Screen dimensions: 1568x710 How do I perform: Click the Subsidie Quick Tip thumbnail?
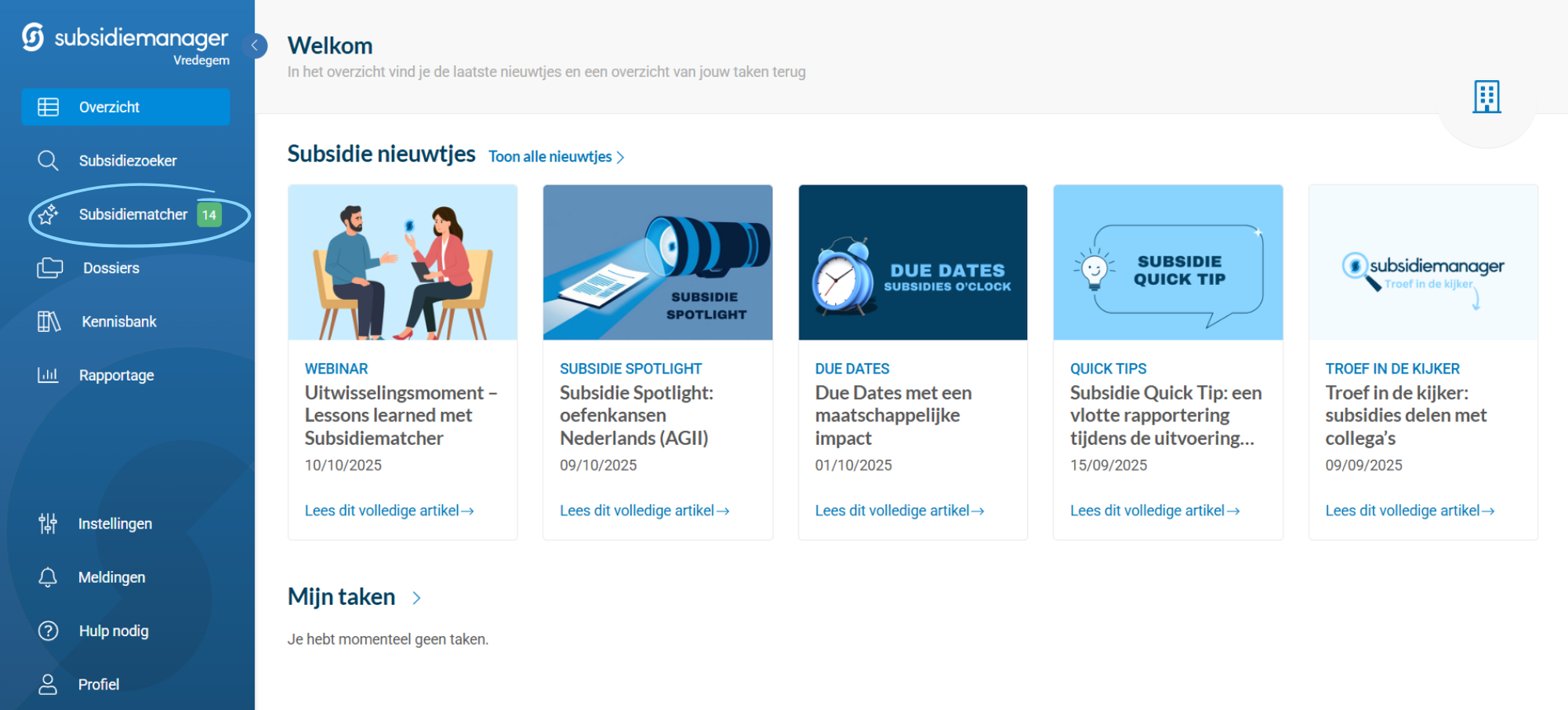pos(1167,262)
